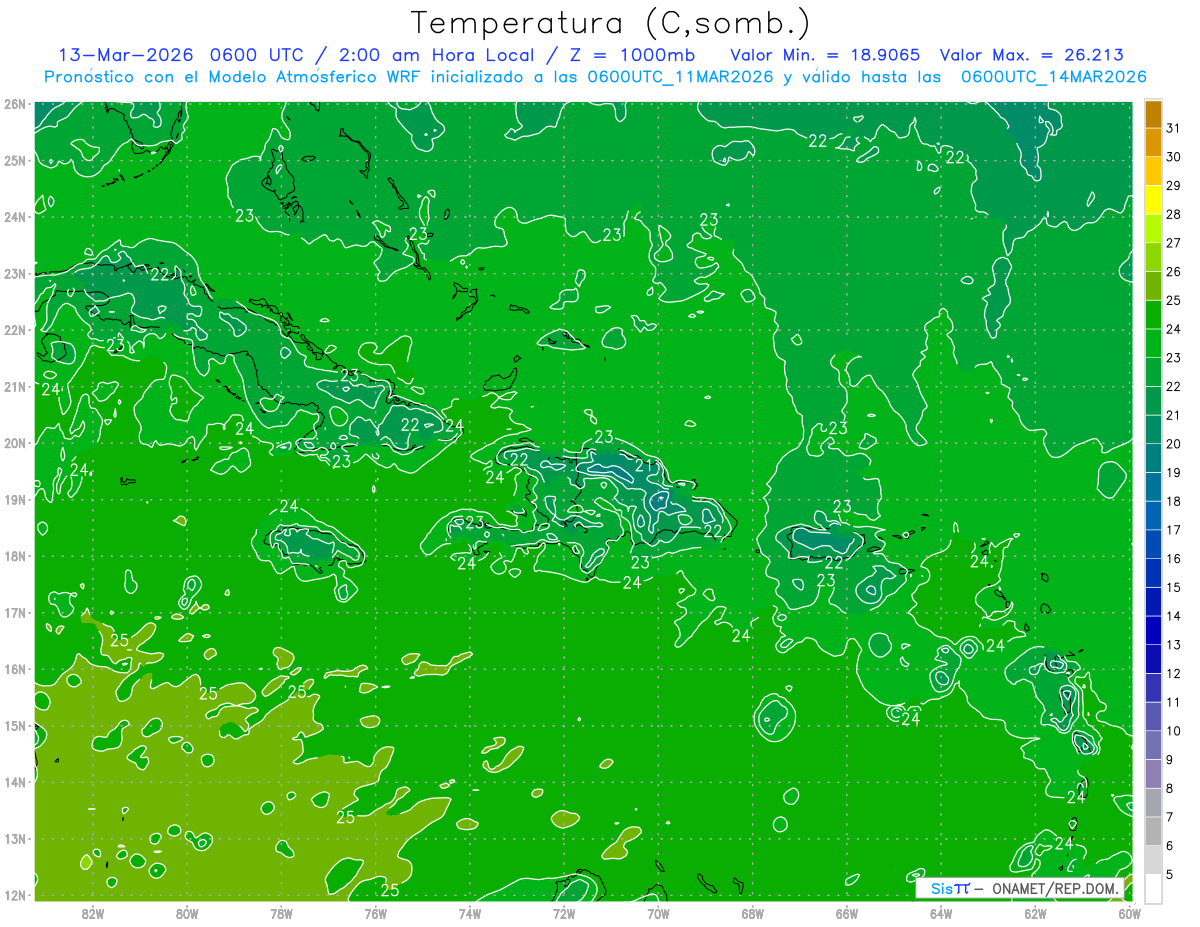Click the 16N latitude label
The height and width of the screenshot is (927, 1200).
point(14,669)
